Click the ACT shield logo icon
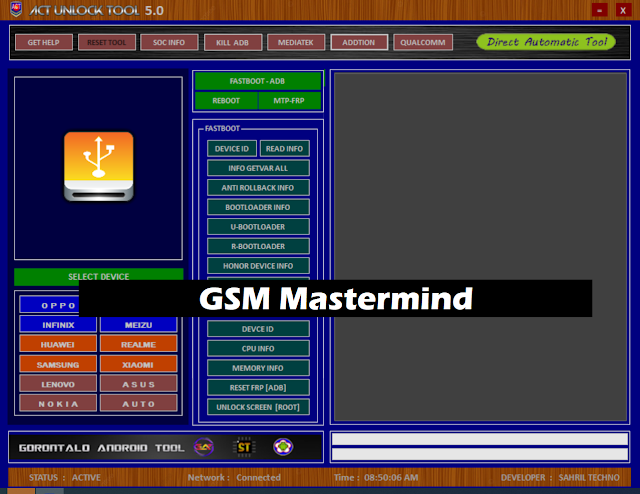Viewport: 640px width, 494px height. (16, 9)
